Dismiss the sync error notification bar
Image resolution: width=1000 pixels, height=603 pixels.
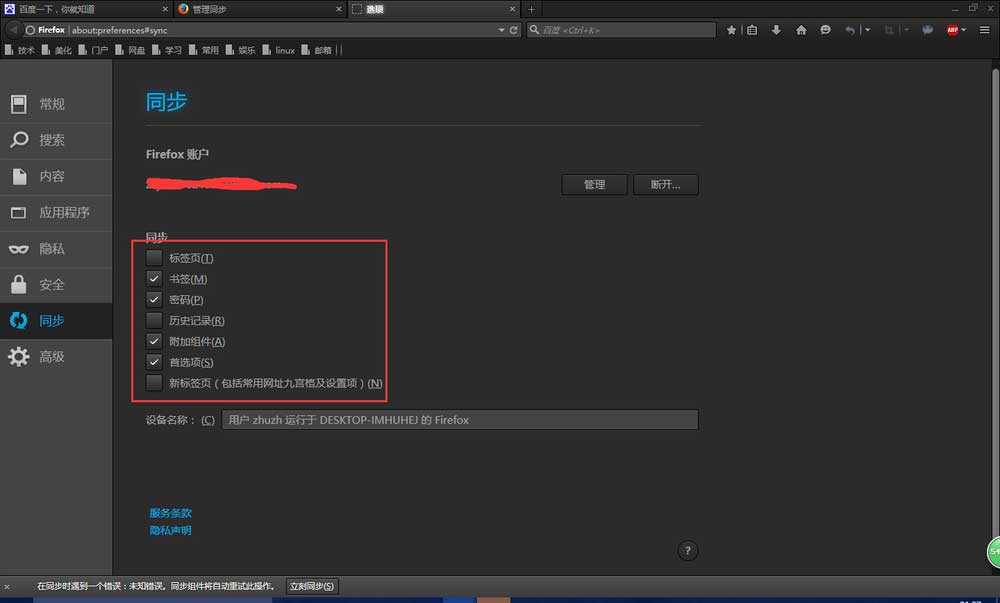tap(7, 586)
